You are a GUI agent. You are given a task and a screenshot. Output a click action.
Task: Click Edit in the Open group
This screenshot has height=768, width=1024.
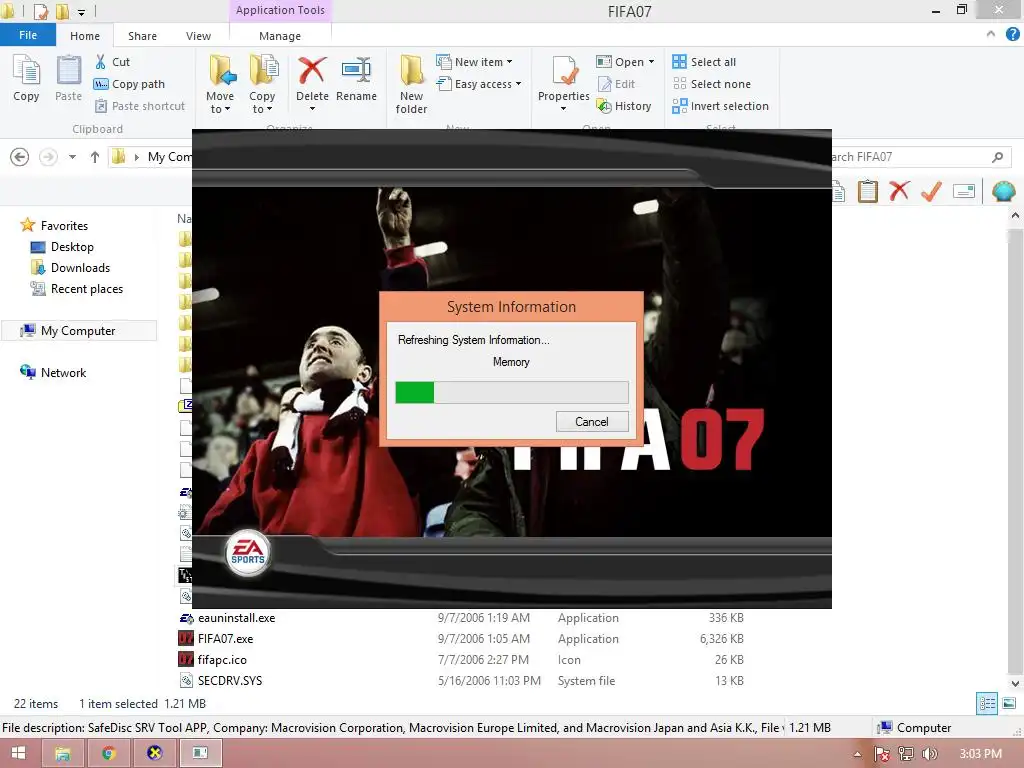[616, 84]
